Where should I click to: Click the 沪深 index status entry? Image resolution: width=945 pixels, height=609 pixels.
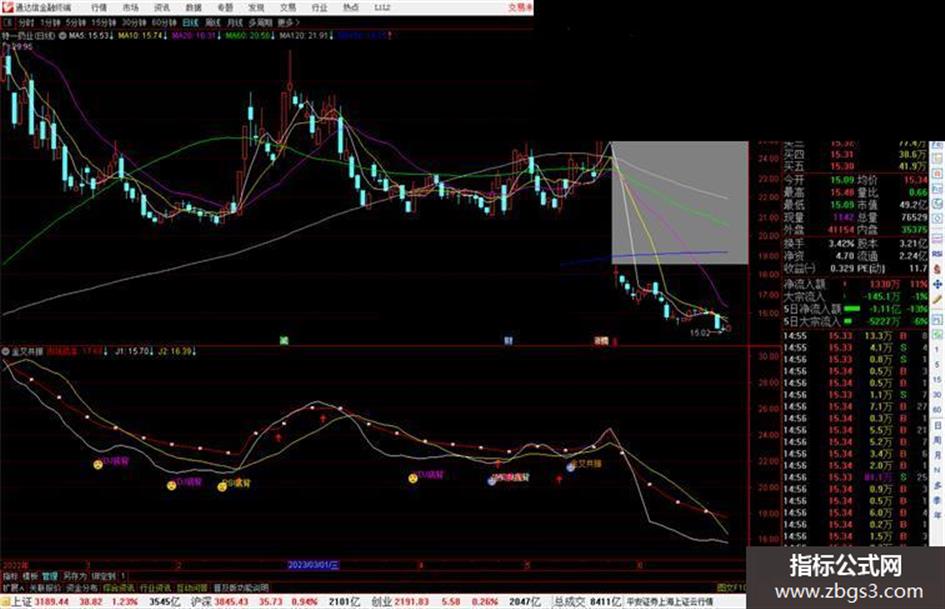pos(275,602)
